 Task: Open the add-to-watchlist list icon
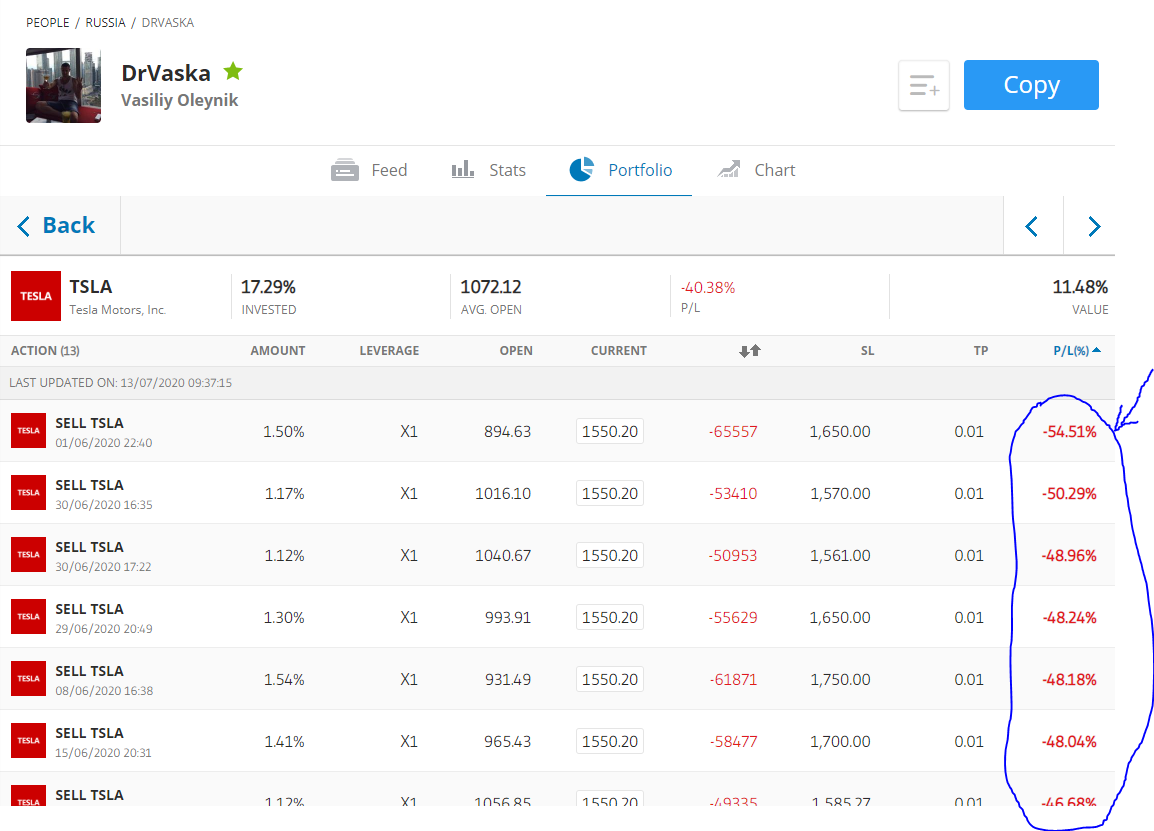pyautogui.click(x=924, y=85)
